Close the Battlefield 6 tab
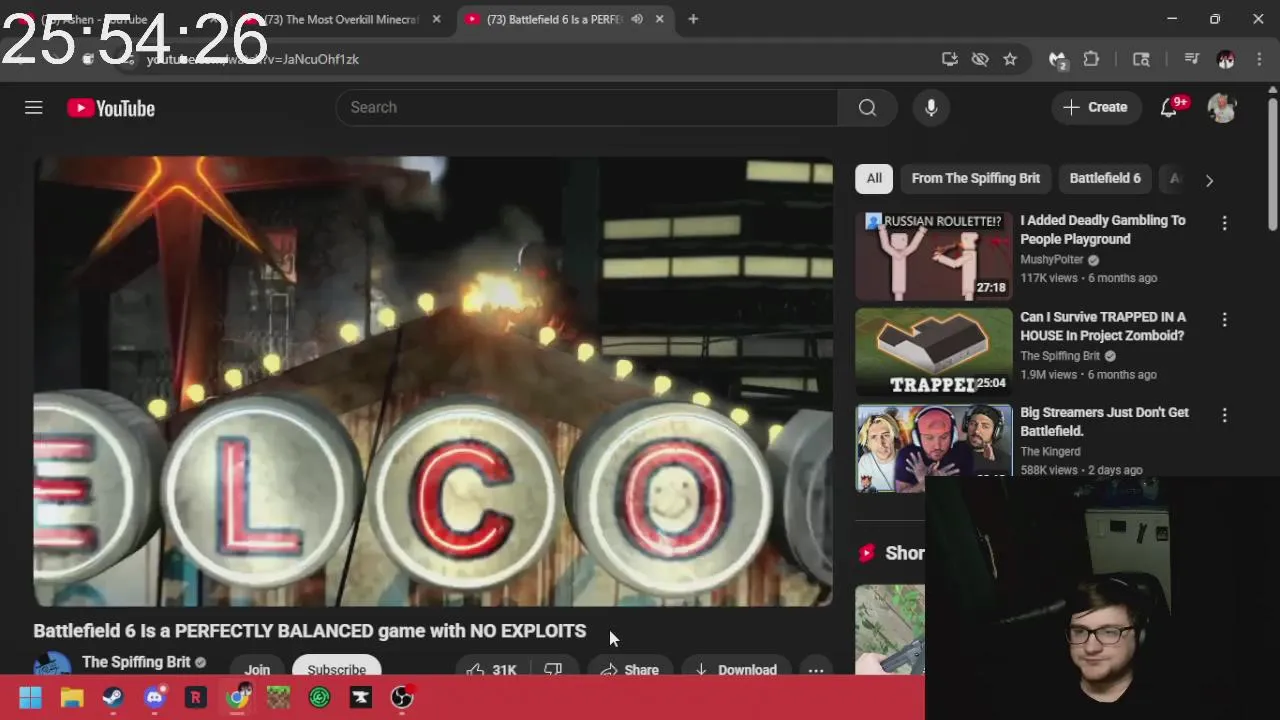Screen dimensions: 1280x720 click(660, 19)
